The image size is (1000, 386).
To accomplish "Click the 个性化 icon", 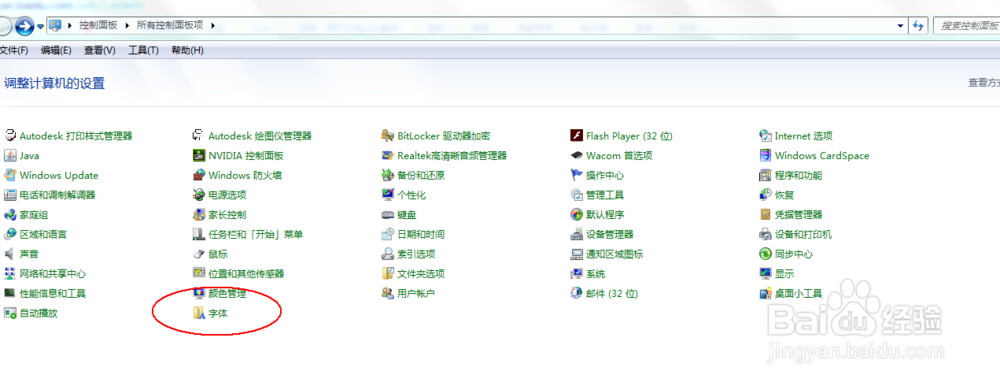I will click(x=387, y=195).
